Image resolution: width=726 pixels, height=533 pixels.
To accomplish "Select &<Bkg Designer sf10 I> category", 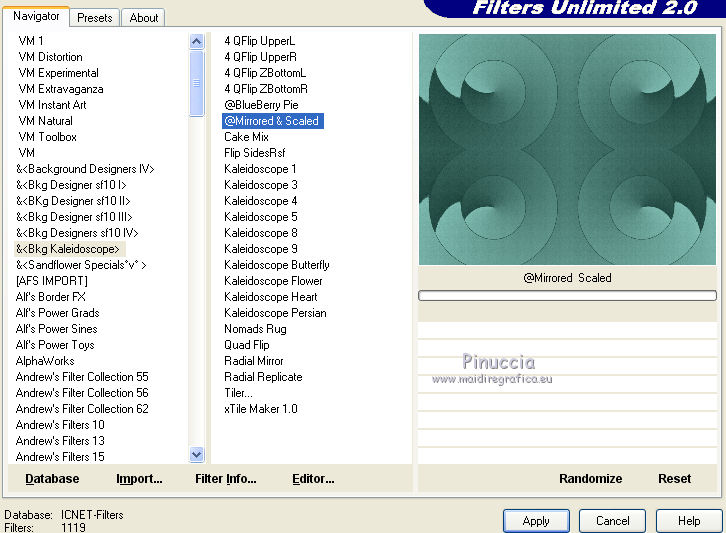I will [x=71, y=185].
